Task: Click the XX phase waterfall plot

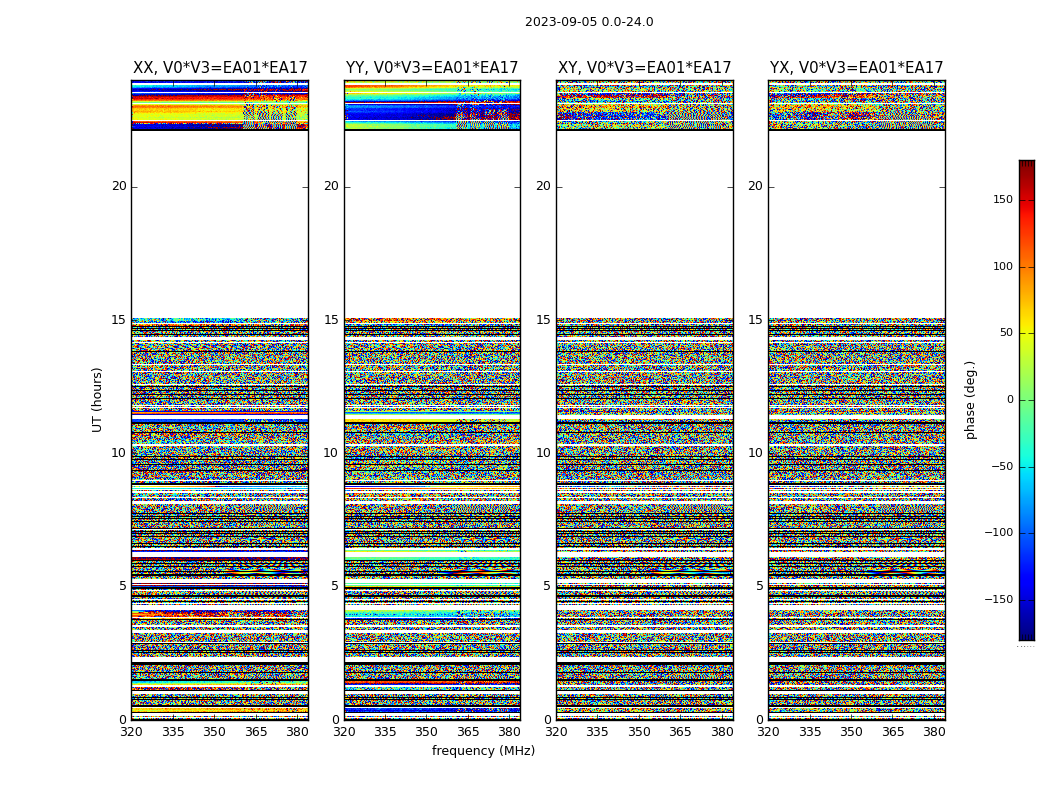Action: pos(220,400)
